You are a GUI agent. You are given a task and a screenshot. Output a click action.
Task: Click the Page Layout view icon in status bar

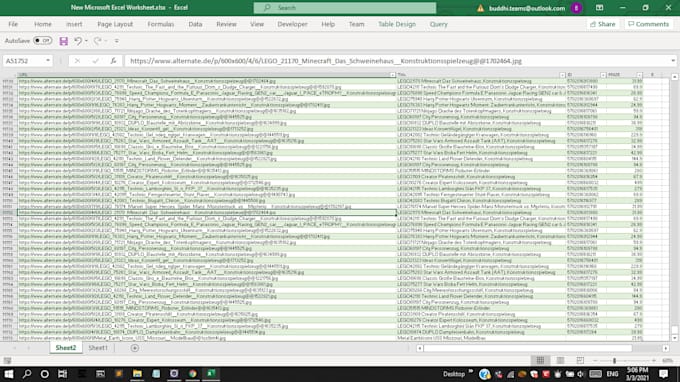point(560,360)
